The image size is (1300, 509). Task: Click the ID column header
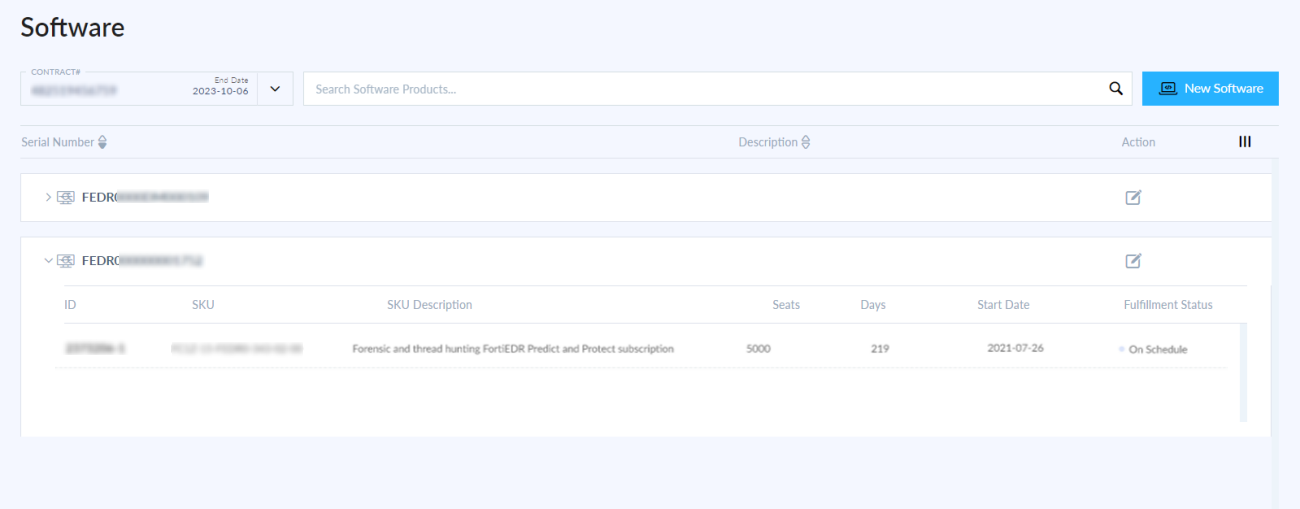[x=70, y=305]
